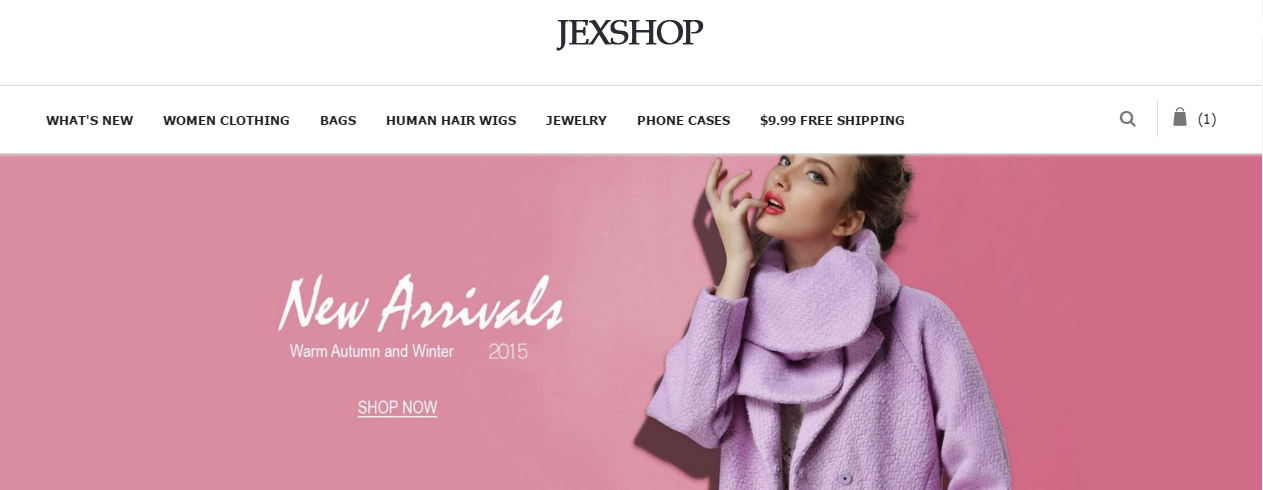View $9.99 FREE SHIPPING deals

coord(832,120)
